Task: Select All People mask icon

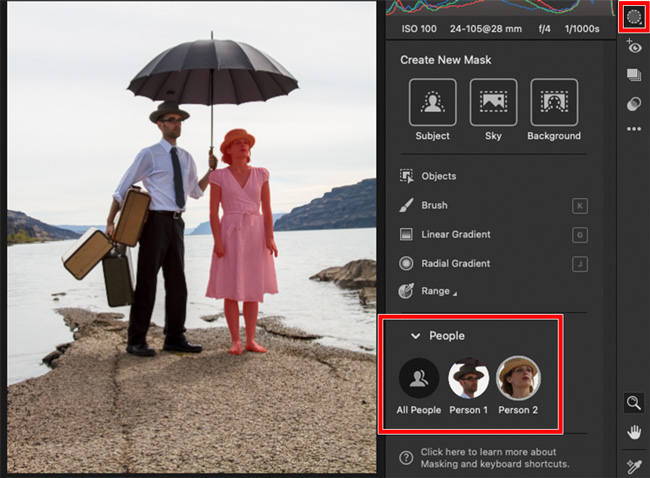Action: pos(419,378)
